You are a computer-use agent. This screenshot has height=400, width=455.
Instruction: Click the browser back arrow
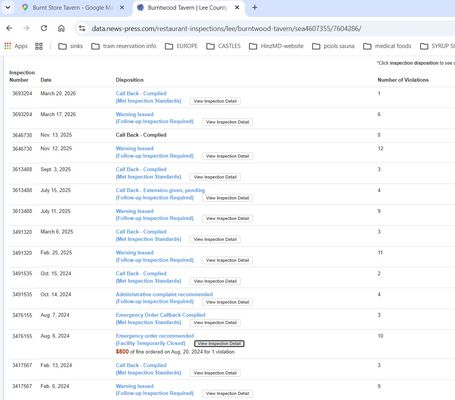(9, 28)
